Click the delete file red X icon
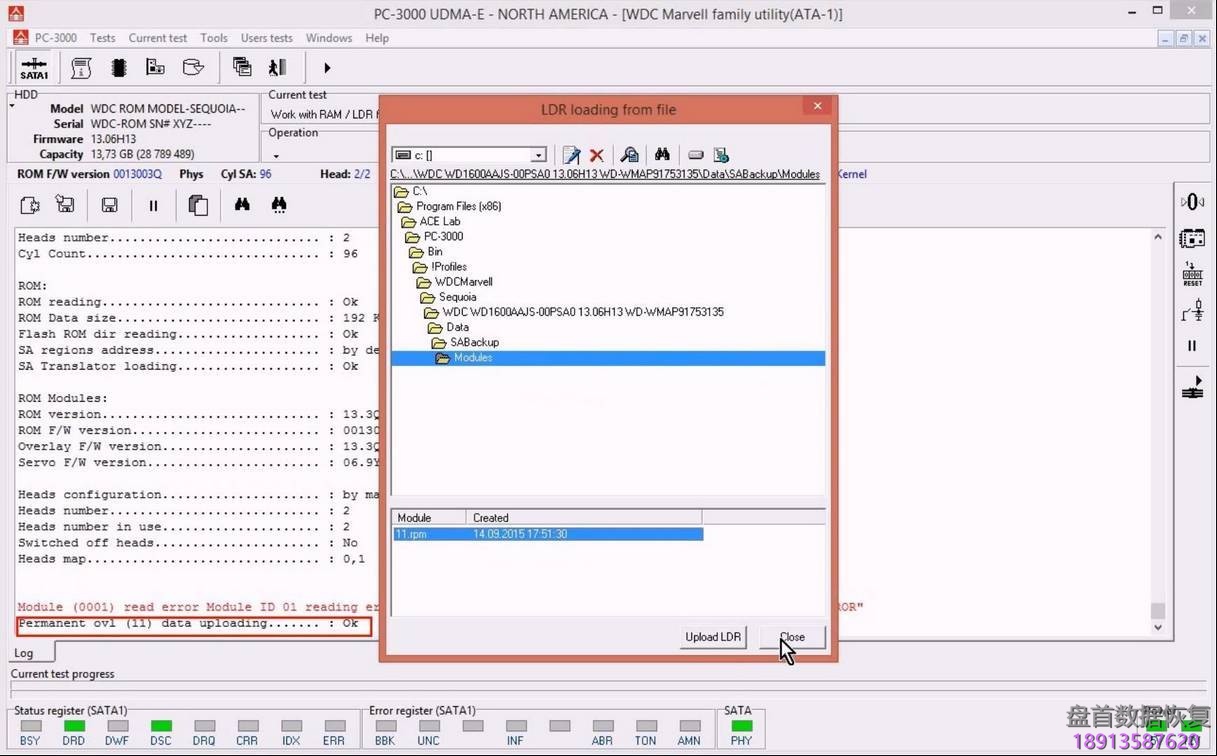Viewport: 1217px width, 756px height. pyautogui.click(x=596, y=155)
